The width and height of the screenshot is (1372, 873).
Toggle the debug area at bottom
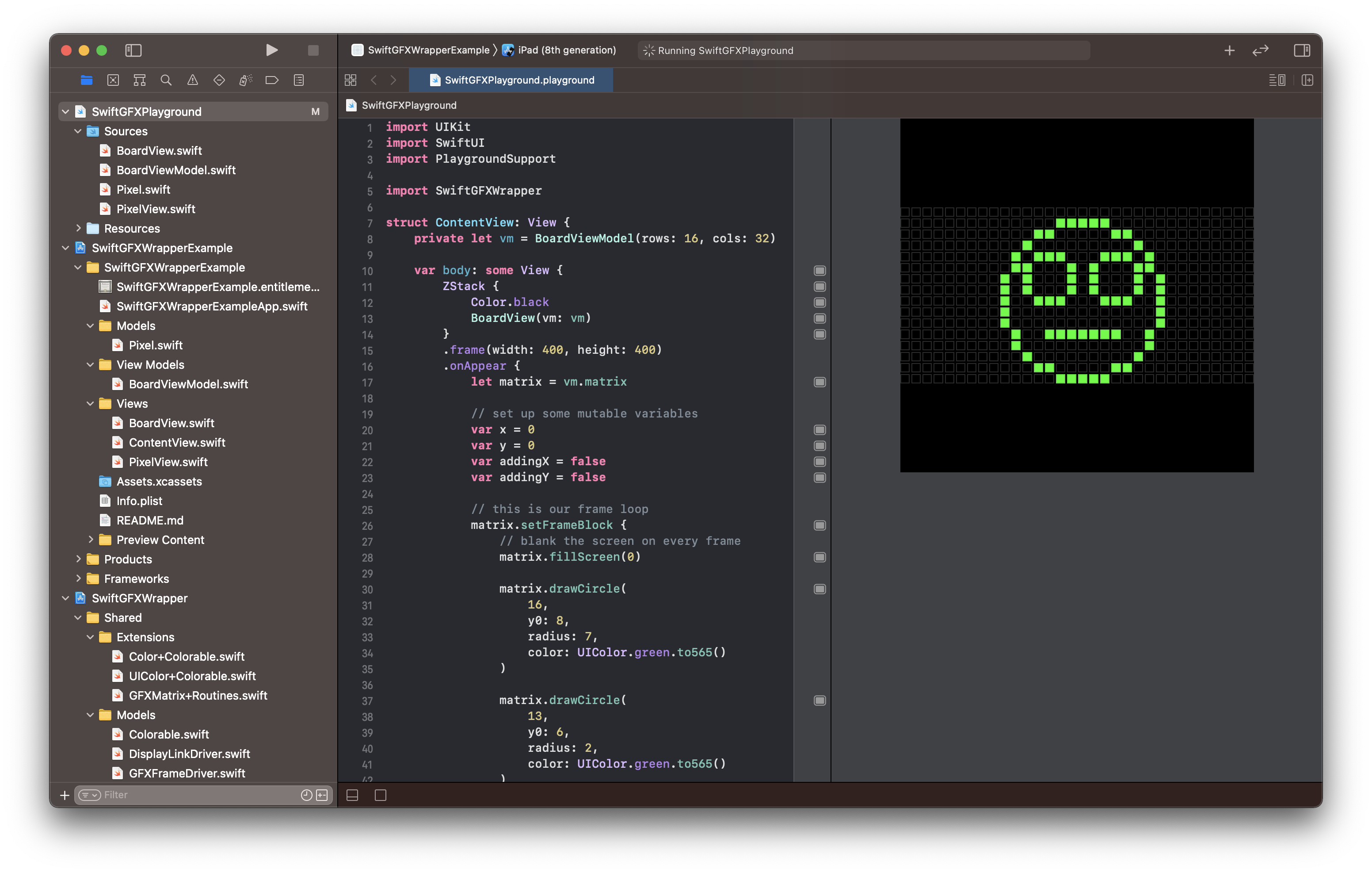[352, 795]
